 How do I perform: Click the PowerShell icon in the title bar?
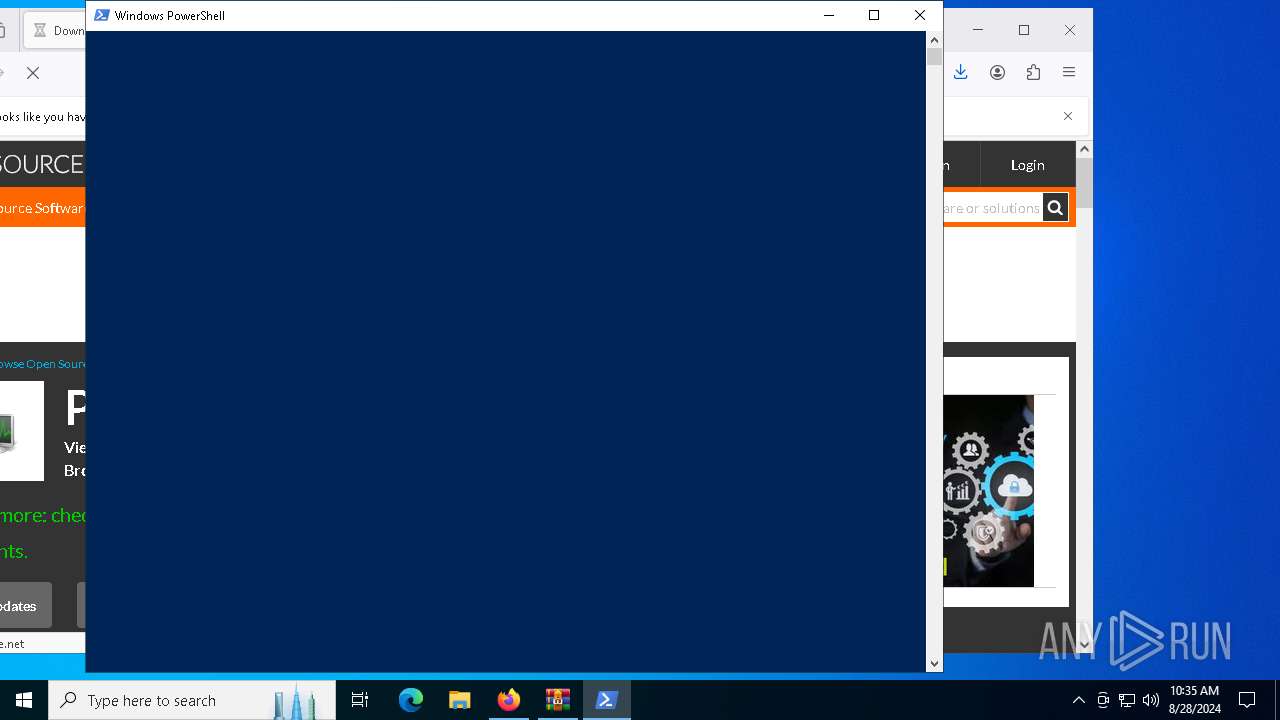tap(101, 15)
